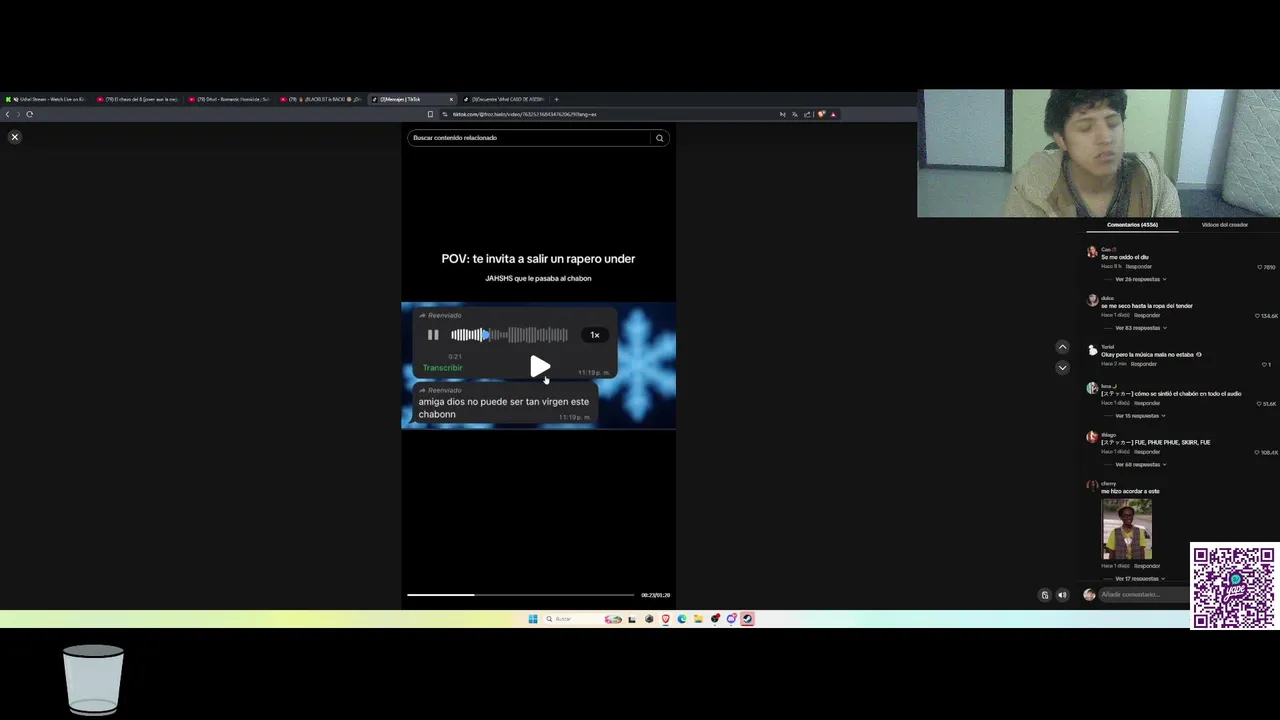The height and width of the screenshot is (720, 1280).
Task: Click the browser reload button
Action: (29, 114)
